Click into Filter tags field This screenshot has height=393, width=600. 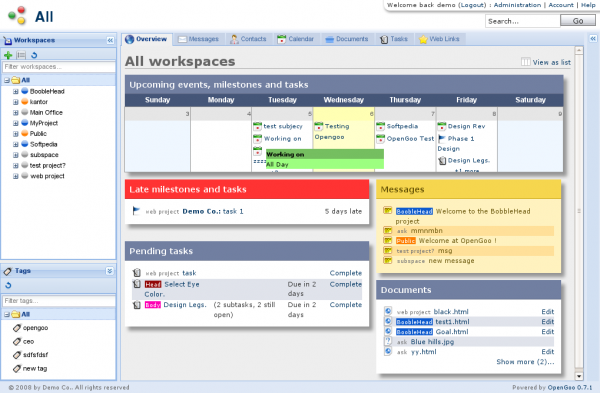click(59, 301)
